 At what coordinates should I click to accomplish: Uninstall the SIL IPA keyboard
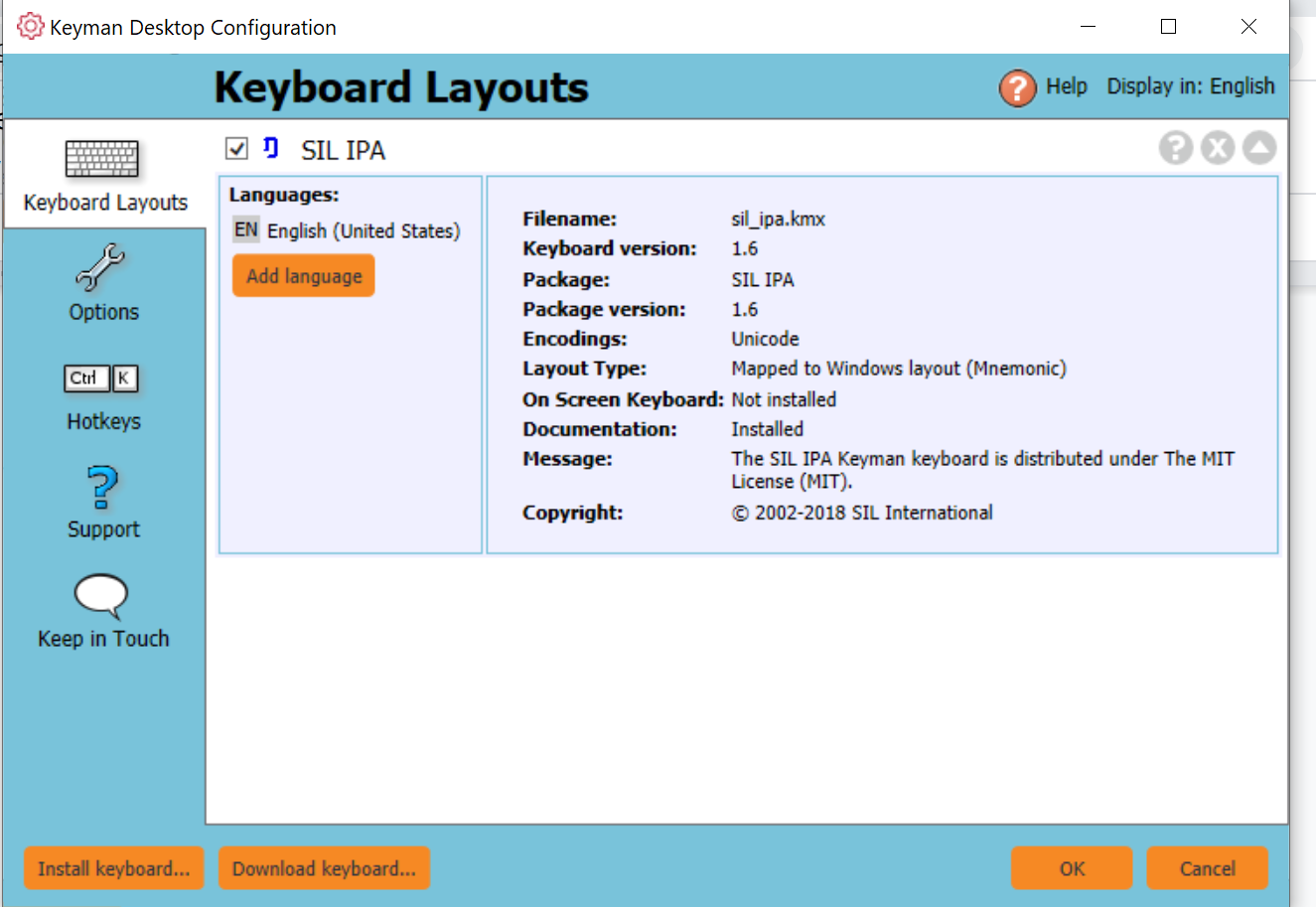1218,148
